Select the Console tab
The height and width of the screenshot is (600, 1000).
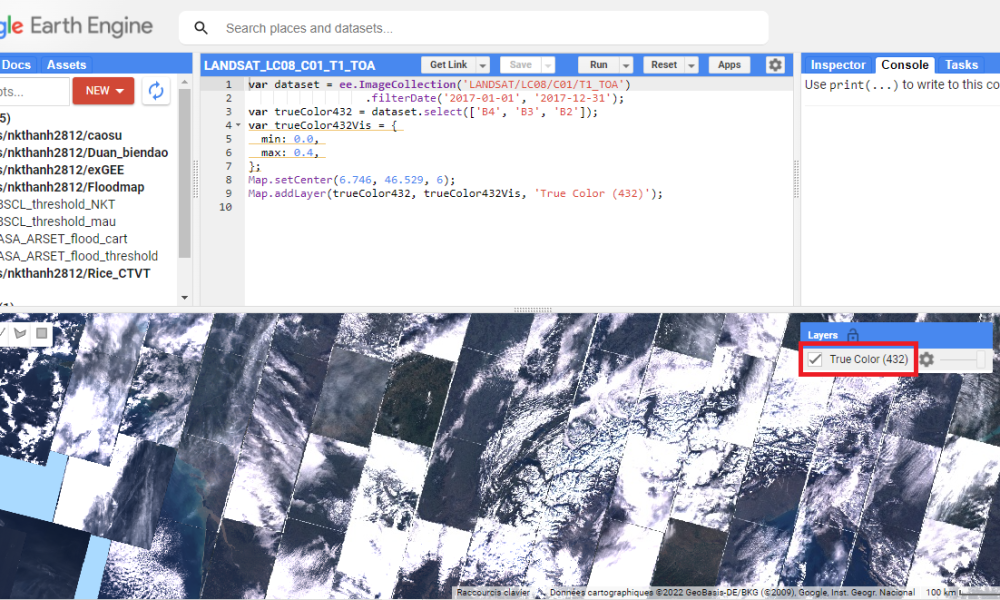point(904,65)
